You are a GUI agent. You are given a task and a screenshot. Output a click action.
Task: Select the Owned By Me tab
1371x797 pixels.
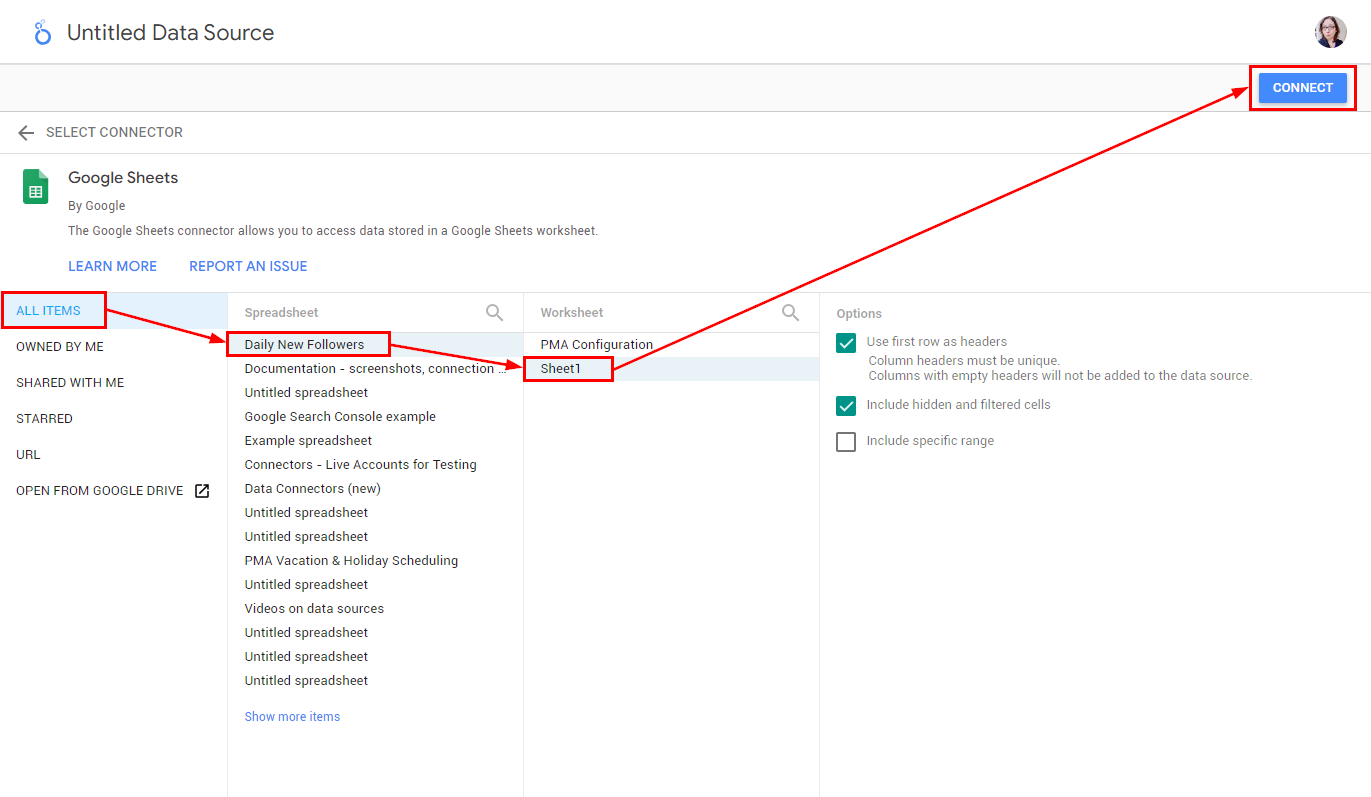[x=60, y=347]
